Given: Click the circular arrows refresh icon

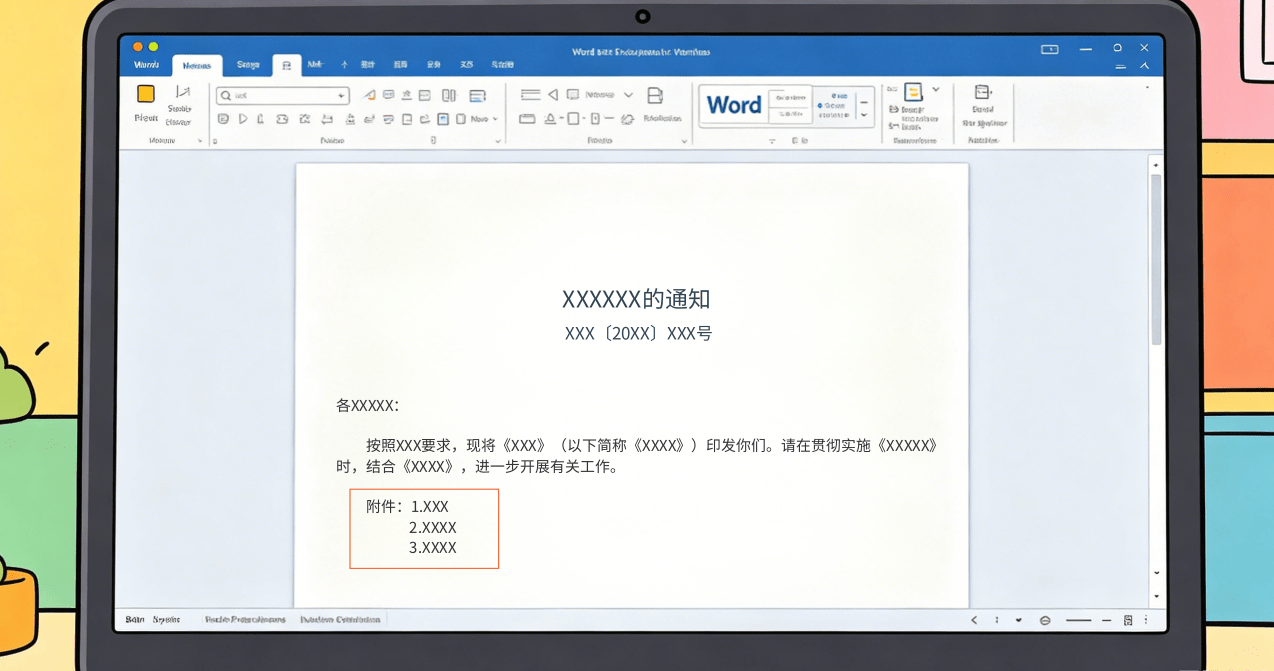Looking at the screenshot, I should (628, 119).
